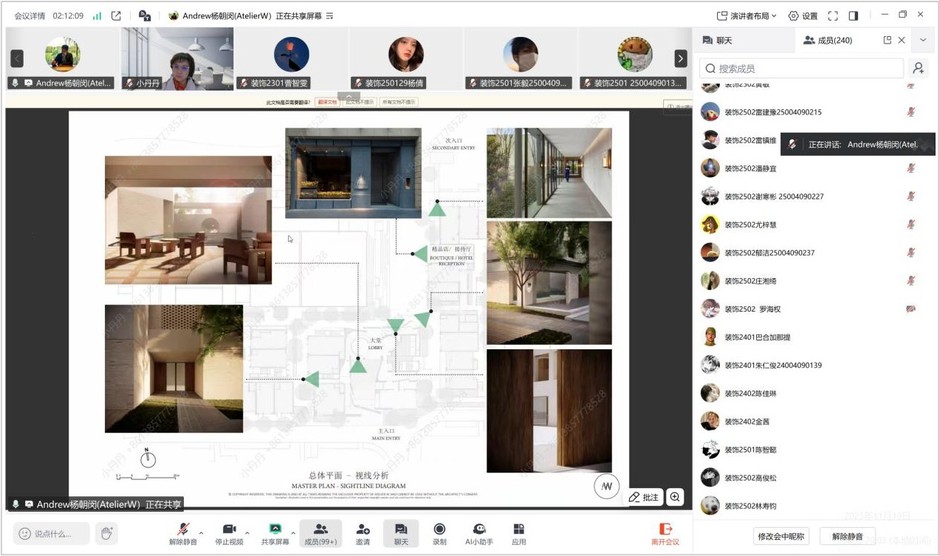Click the 邀请 invite icon

pos(362,529)
